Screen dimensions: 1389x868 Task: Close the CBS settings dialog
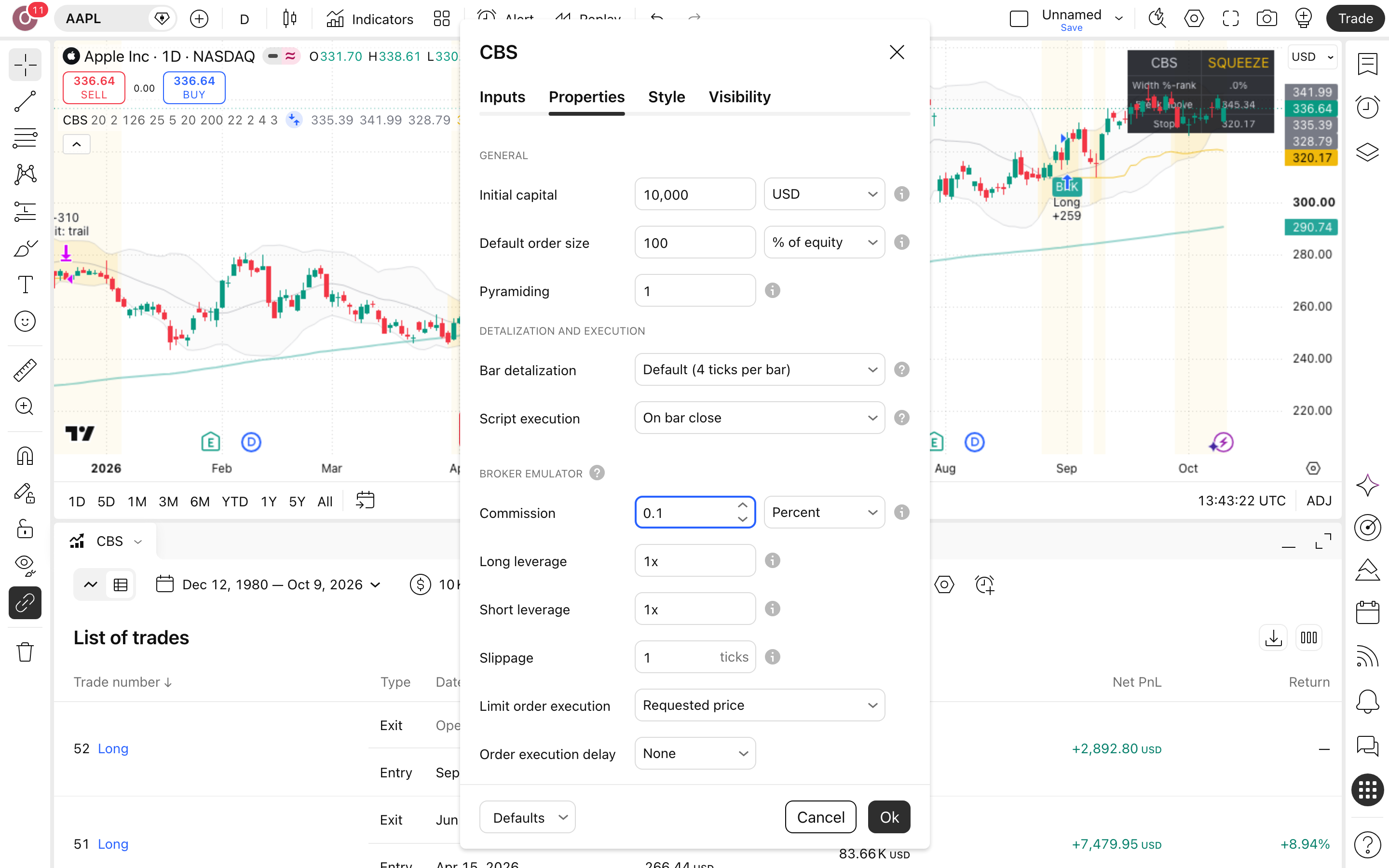(897, 52)
